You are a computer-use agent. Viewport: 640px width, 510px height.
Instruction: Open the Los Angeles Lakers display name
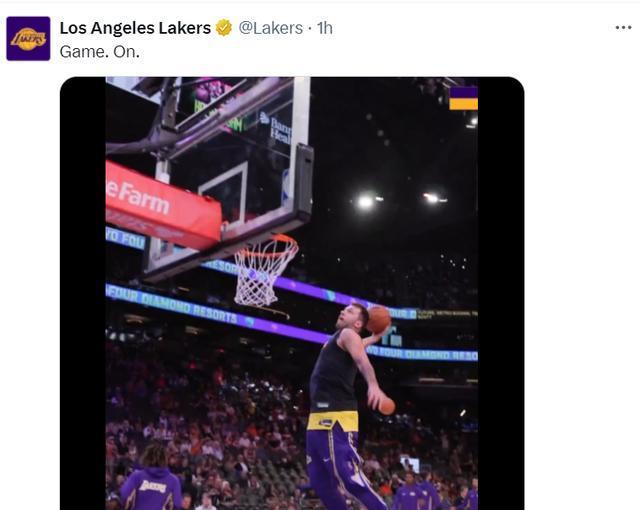(x=135, y=28)
